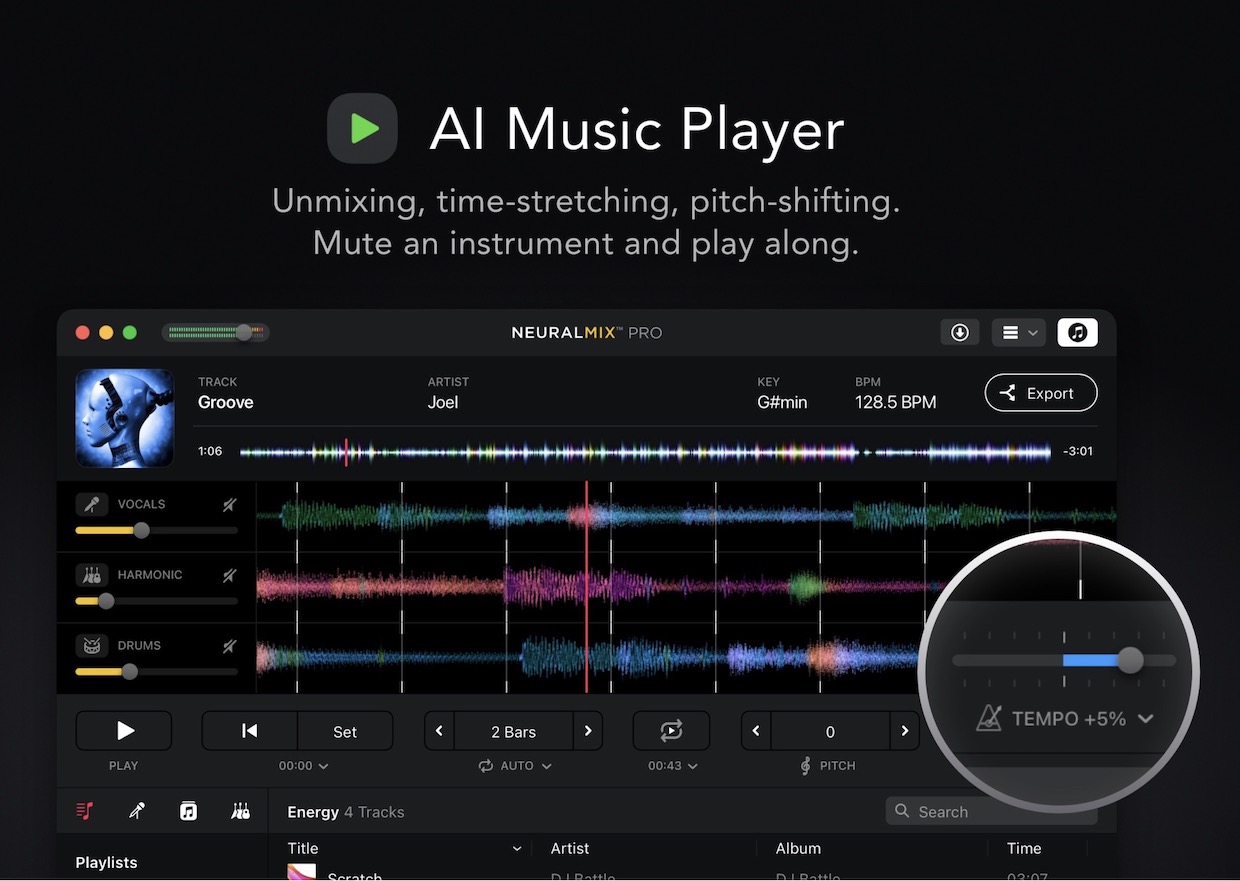
Task: Select the microphone tab in library sidebar
Action: [137, 811]
